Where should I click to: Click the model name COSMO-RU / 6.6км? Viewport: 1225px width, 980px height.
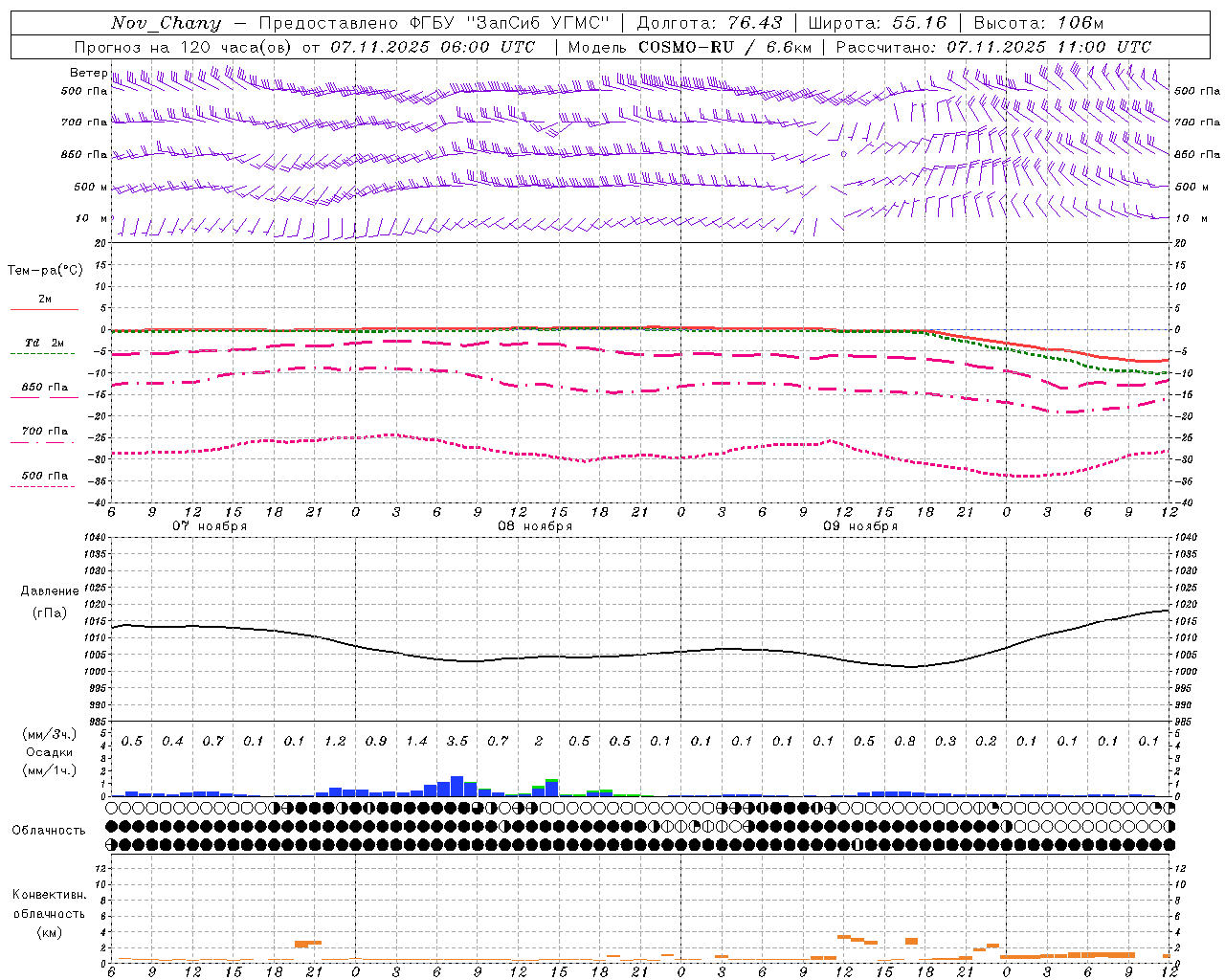tap(724, 47)
